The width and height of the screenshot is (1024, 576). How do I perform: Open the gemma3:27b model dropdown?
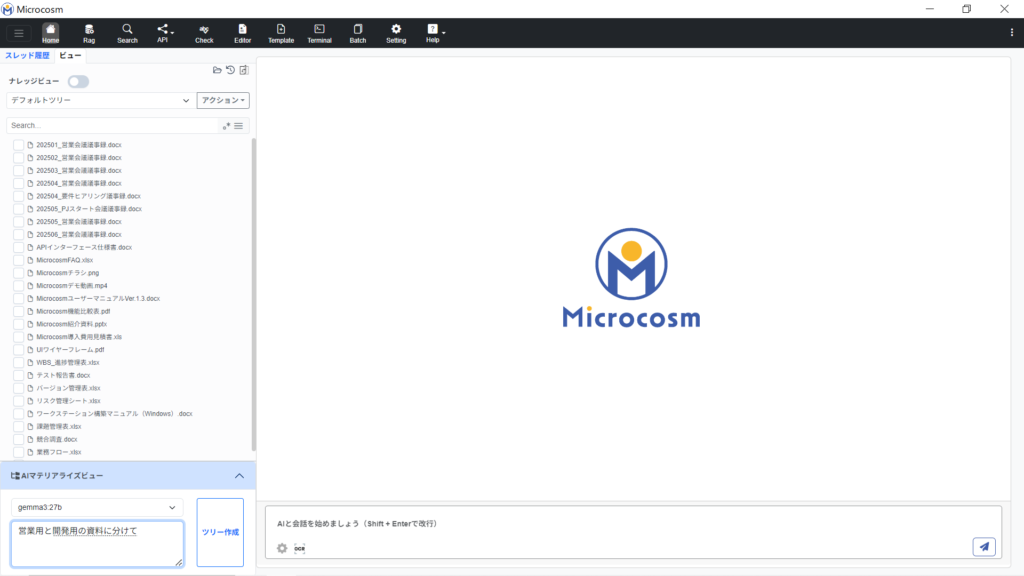coord(97,507)
